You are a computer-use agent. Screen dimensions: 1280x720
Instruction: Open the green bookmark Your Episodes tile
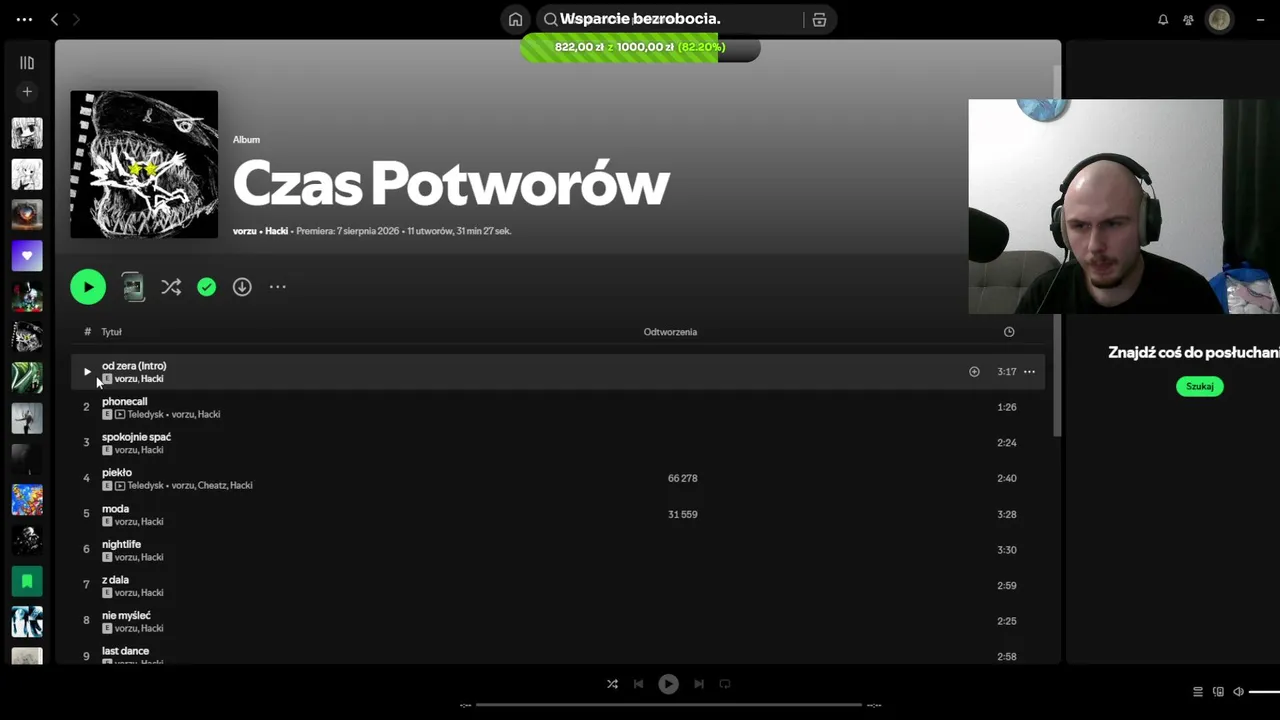27,581
